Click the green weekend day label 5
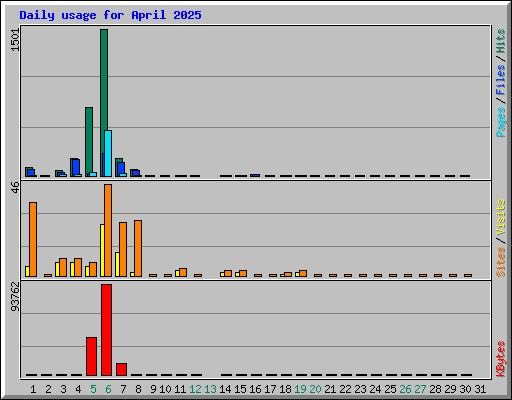This screenshot has height=400, width=512. tap(93, 389)
